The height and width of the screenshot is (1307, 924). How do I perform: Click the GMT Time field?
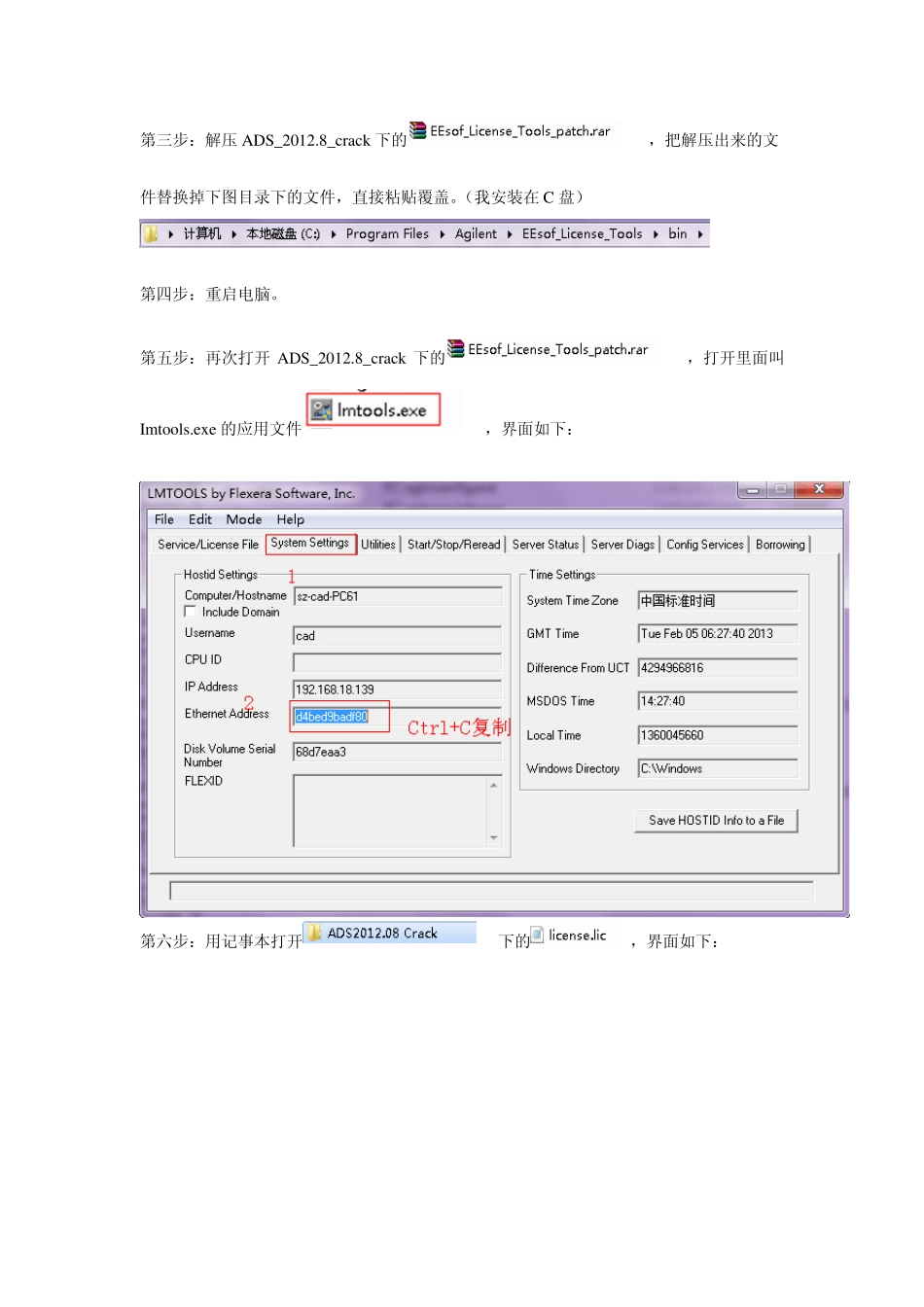(x=718, y=634)
